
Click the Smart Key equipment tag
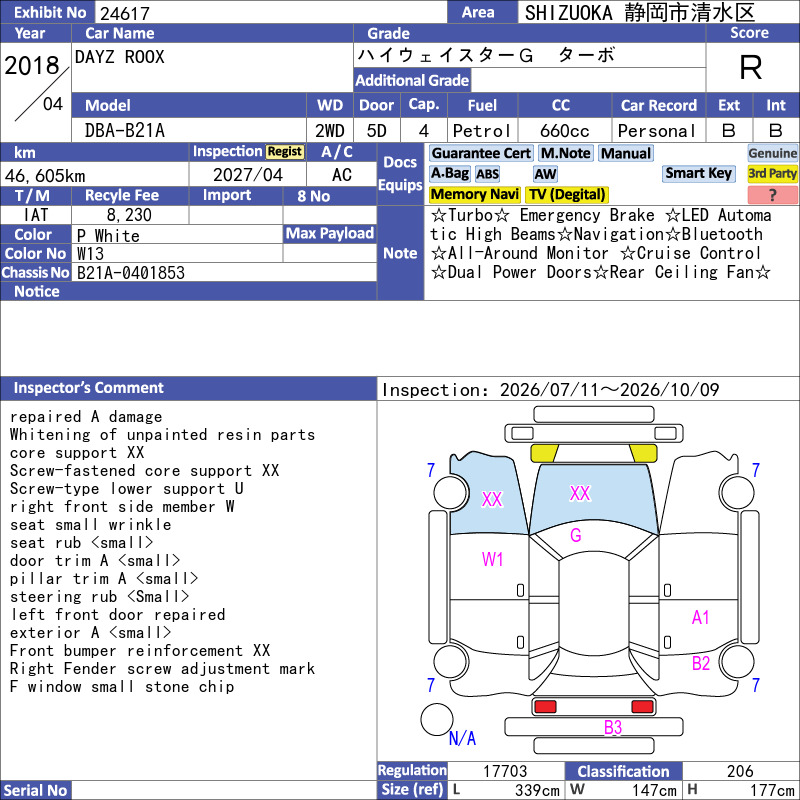coord(699,173)
